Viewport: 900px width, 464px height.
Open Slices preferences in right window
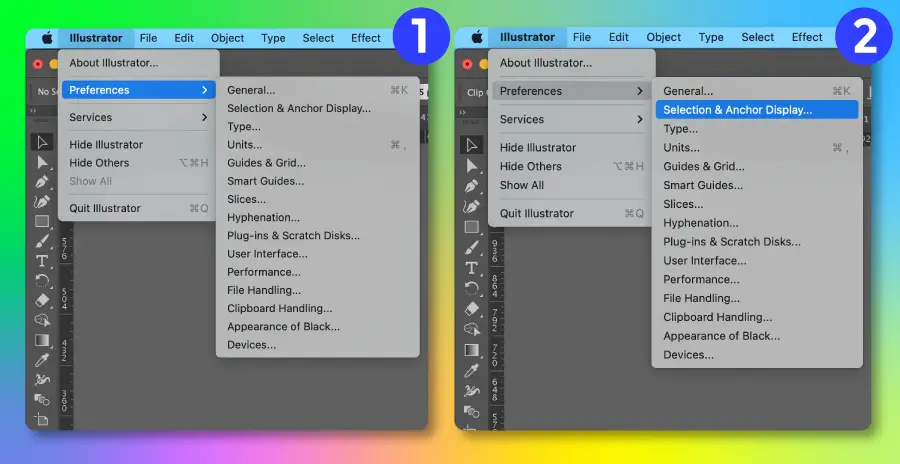[683, 204]
